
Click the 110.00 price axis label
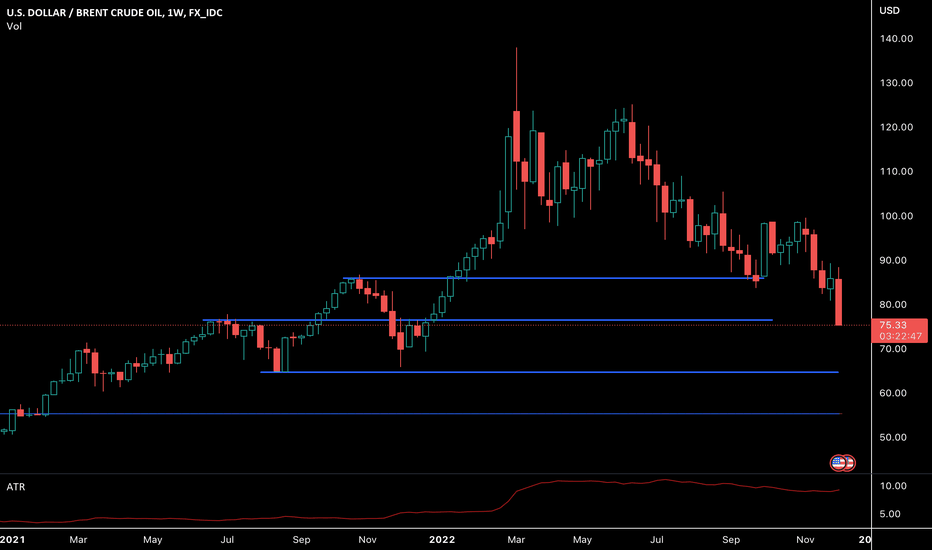click(896, 171)
